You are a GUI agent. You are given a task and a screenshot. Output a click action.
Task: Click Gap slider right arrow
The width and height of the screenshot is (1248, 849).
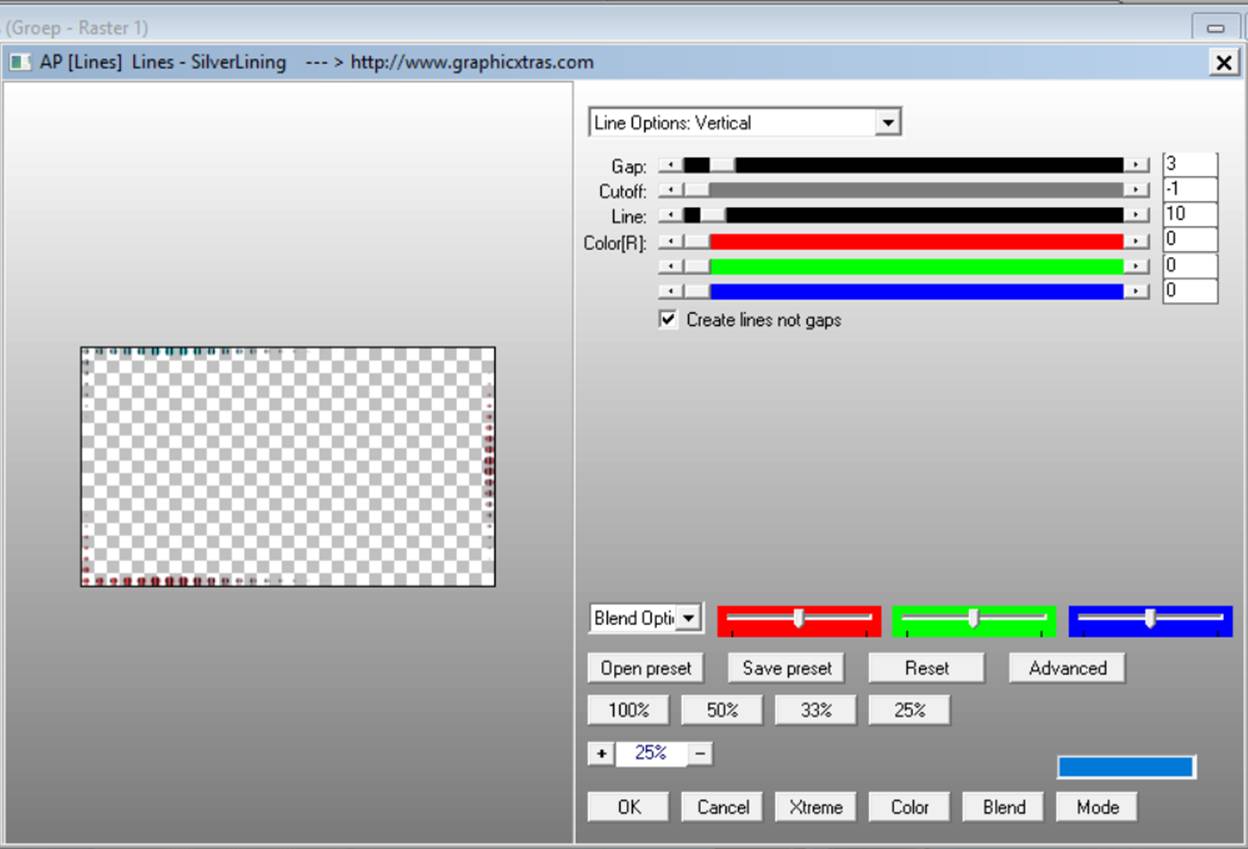point(1136,166)
